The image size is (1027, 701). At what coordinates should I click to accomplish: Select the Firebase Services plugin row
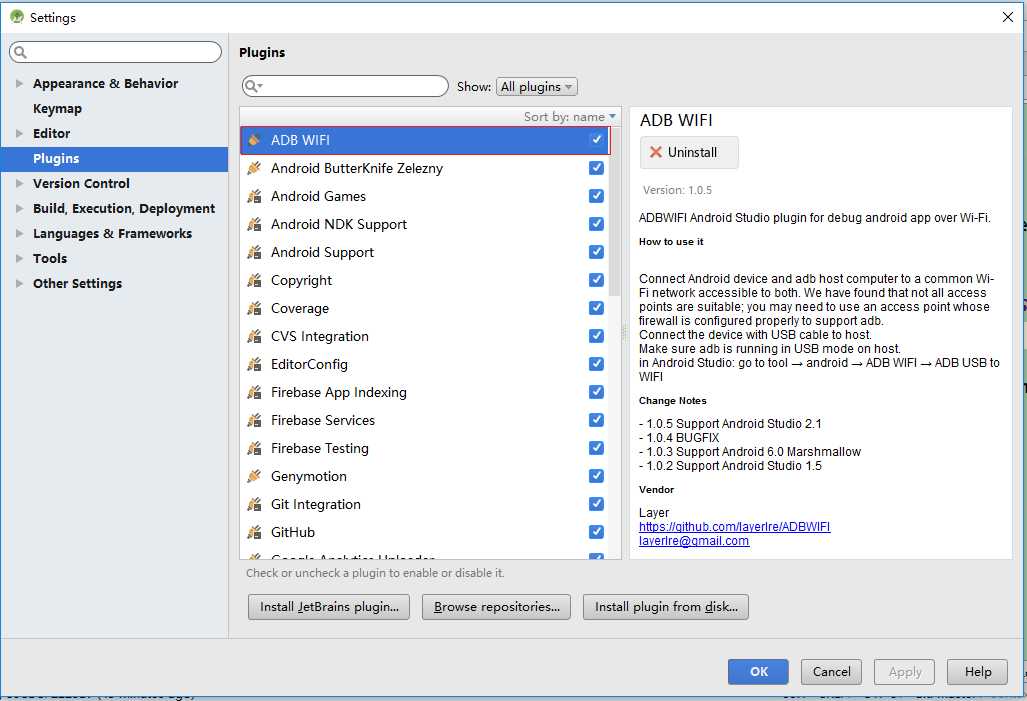coord(426,420)
